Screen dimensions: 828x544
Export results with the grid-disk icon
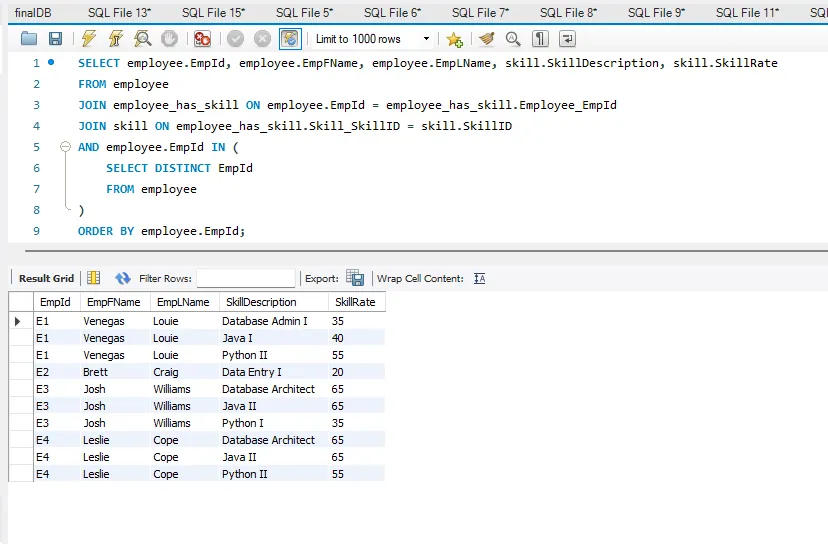tap(355, 278)
